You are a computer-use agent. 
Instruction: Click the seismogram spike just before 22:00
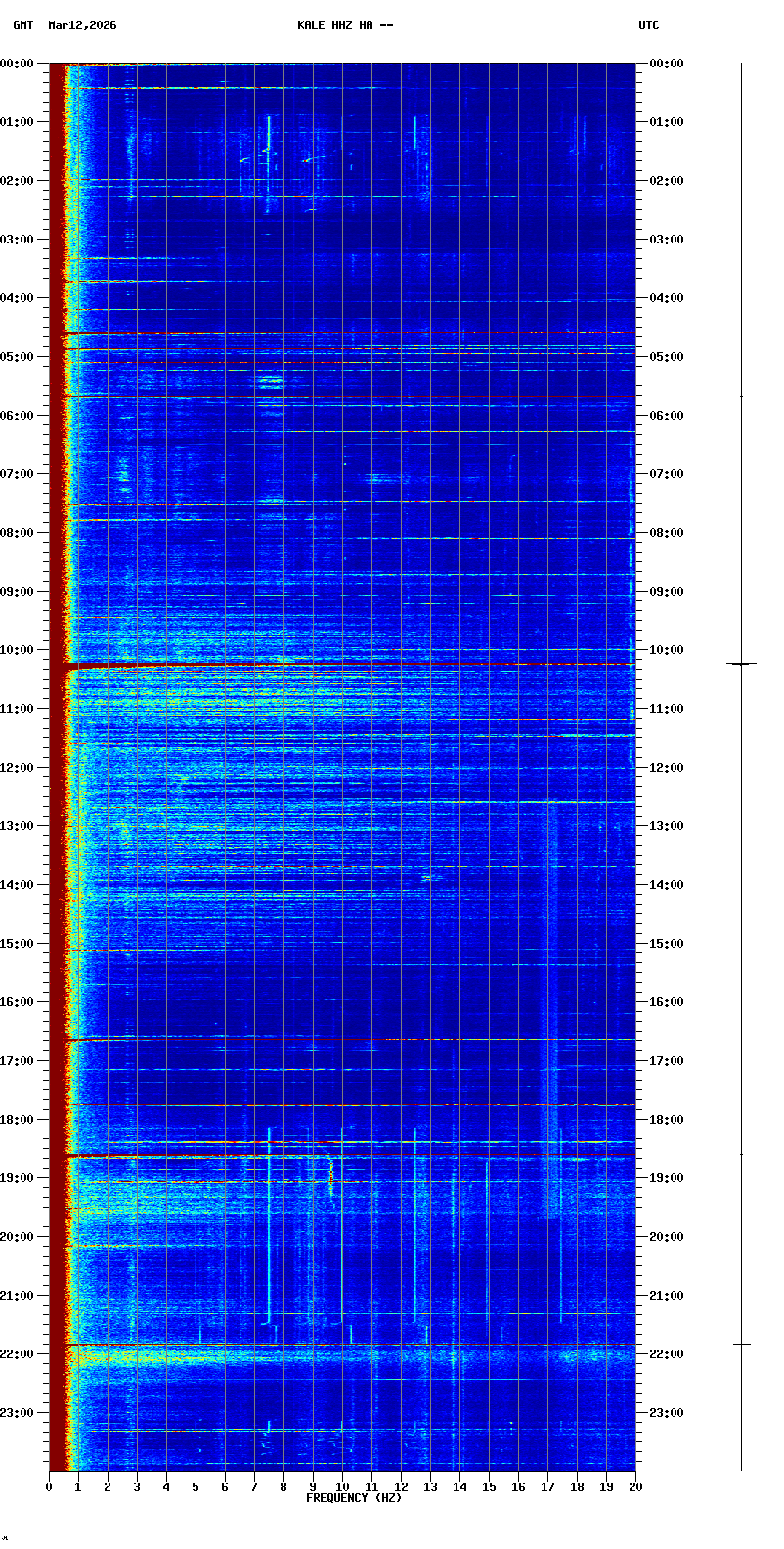(x=741, y=1345)
